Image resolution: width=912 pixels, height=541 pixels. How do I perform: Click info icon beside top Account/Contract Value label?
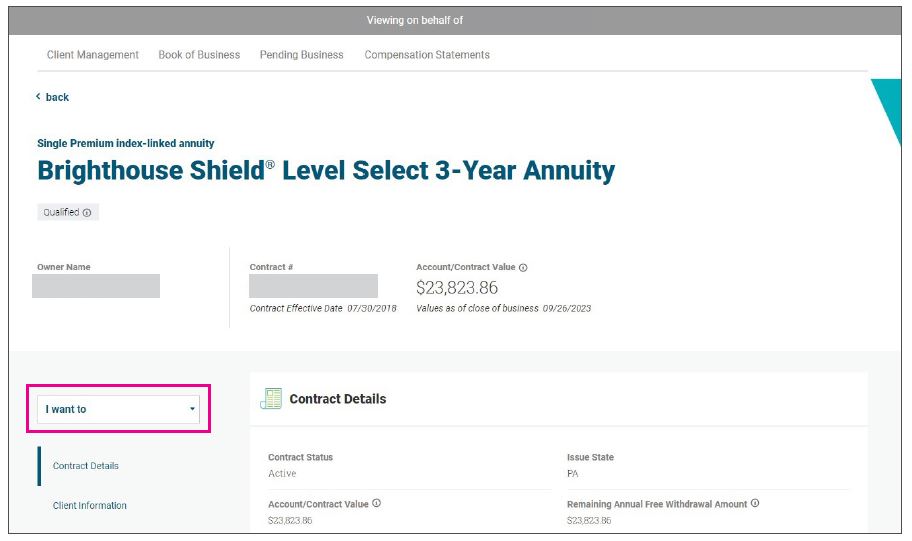pyautogui.click(x=523, y=268)
